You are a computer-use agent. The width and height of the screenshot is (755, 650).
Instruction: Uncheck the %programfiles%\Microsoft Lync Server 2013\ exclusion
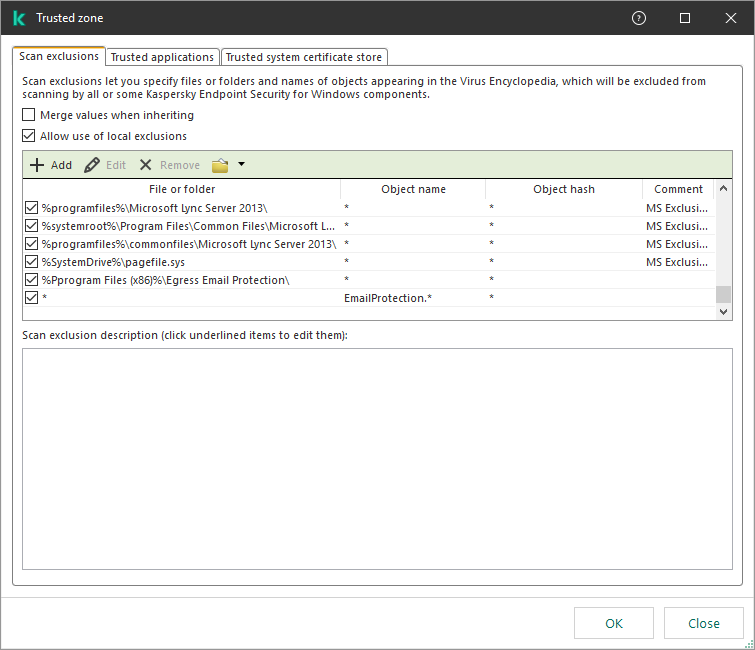(31, 208)
